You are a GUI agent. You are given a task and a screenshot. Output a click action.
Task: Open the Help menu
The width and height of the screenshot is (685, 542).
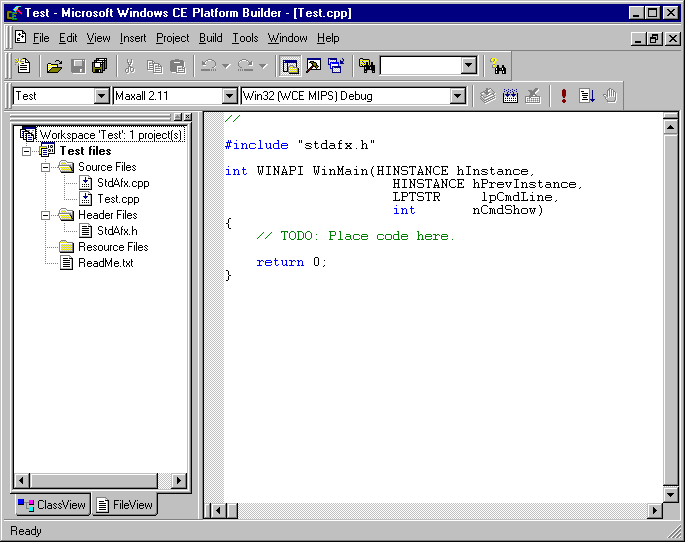point(328,38)
